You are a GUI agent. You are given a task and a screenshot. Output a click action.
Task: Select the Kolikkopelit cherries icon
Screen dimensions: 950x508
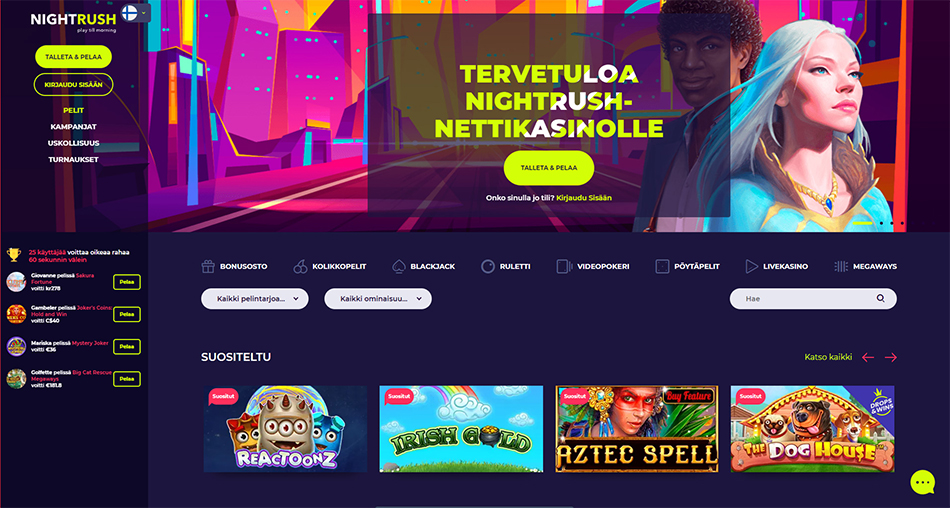301,266
